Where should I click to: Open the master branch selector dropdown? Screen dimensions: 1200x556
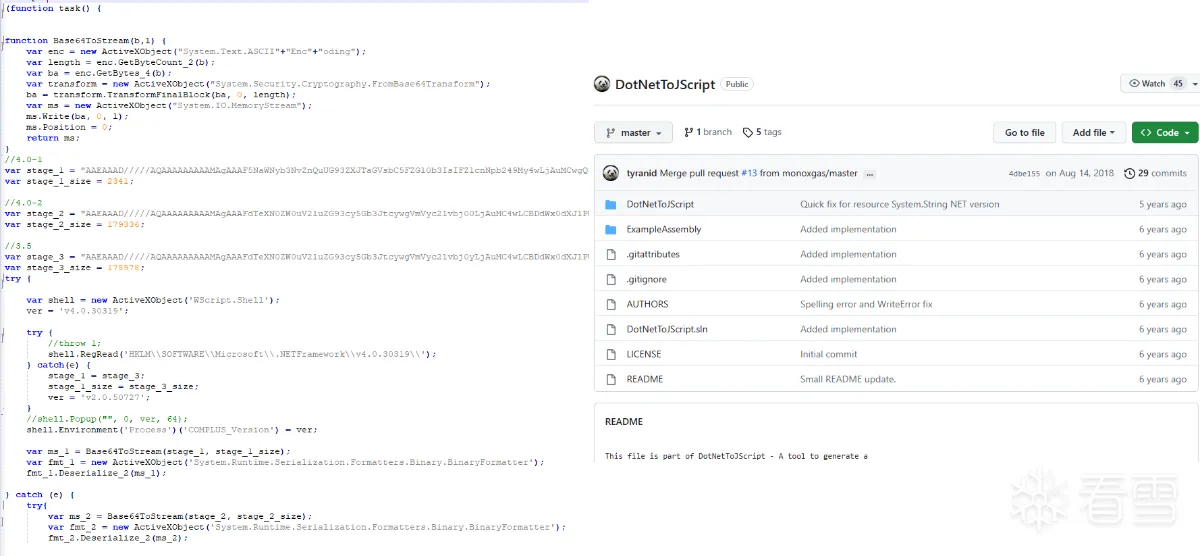click(633, 132)
